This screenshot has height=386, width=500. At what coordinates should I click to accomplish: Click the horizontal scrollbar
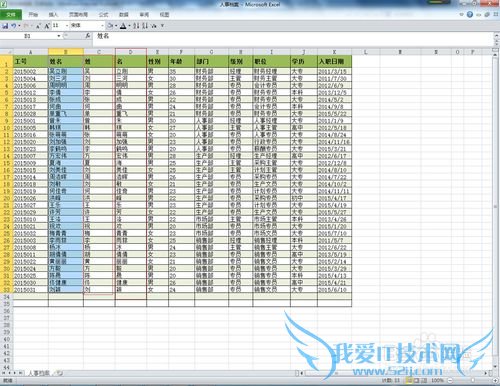[393, 373]
